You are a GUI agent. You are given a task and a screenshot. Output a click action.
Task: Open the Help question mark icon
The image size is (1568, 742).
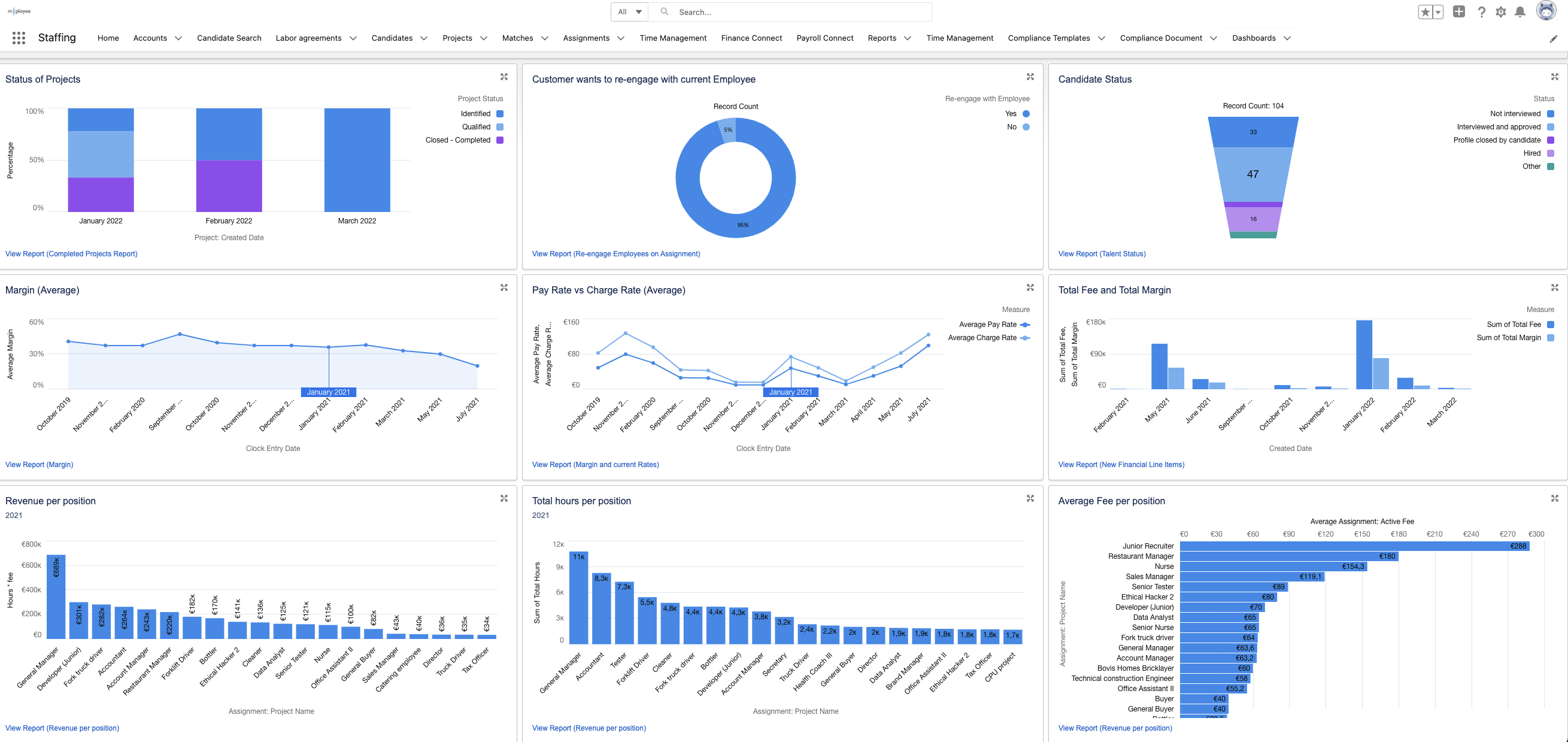[1482, 11]
